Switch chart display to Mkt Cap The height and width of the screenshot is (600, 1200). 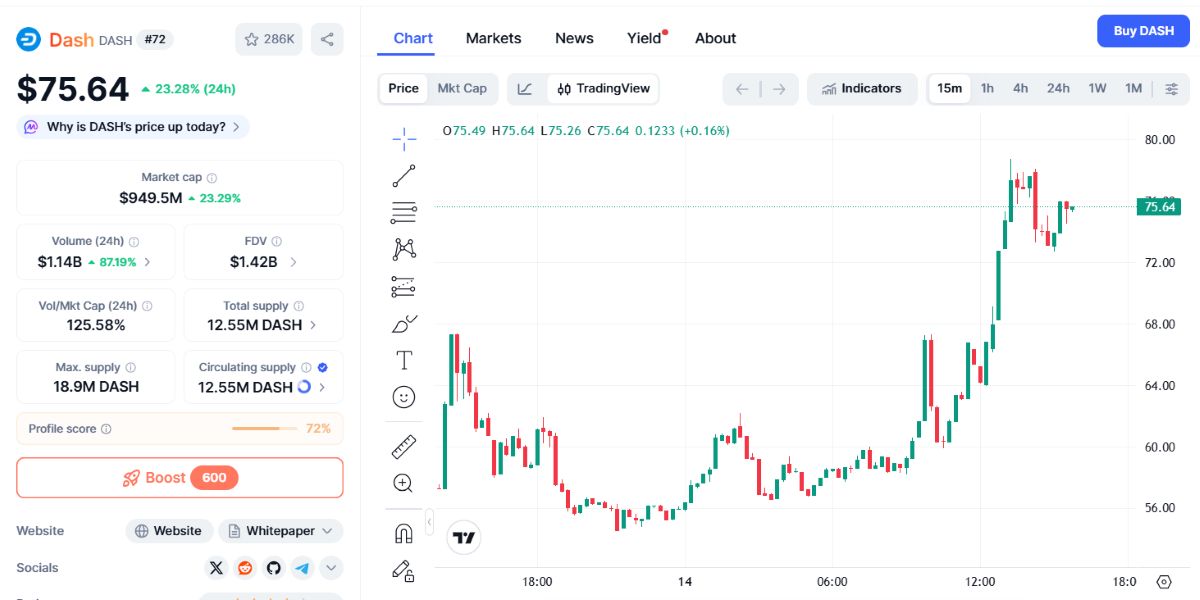(462, 88)
